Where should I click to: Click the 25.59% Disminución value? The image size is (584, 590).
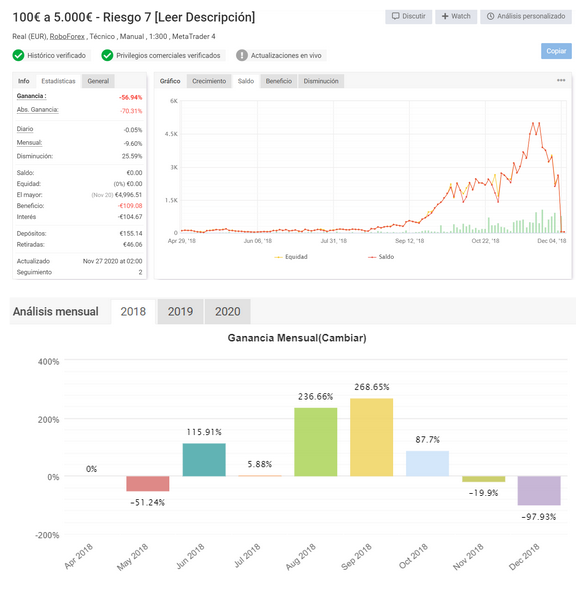[132, 156]
